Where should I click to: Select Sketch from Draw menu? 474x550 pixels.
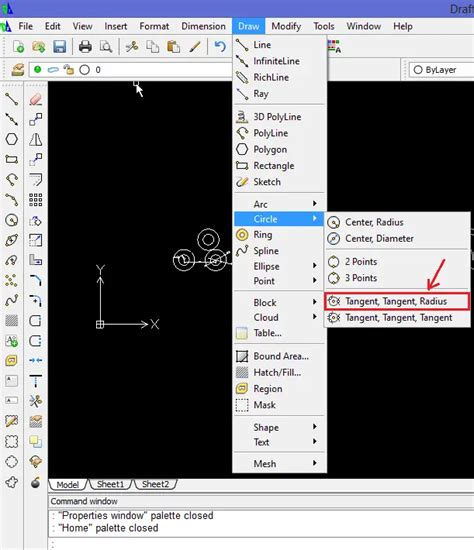point(279,182)
